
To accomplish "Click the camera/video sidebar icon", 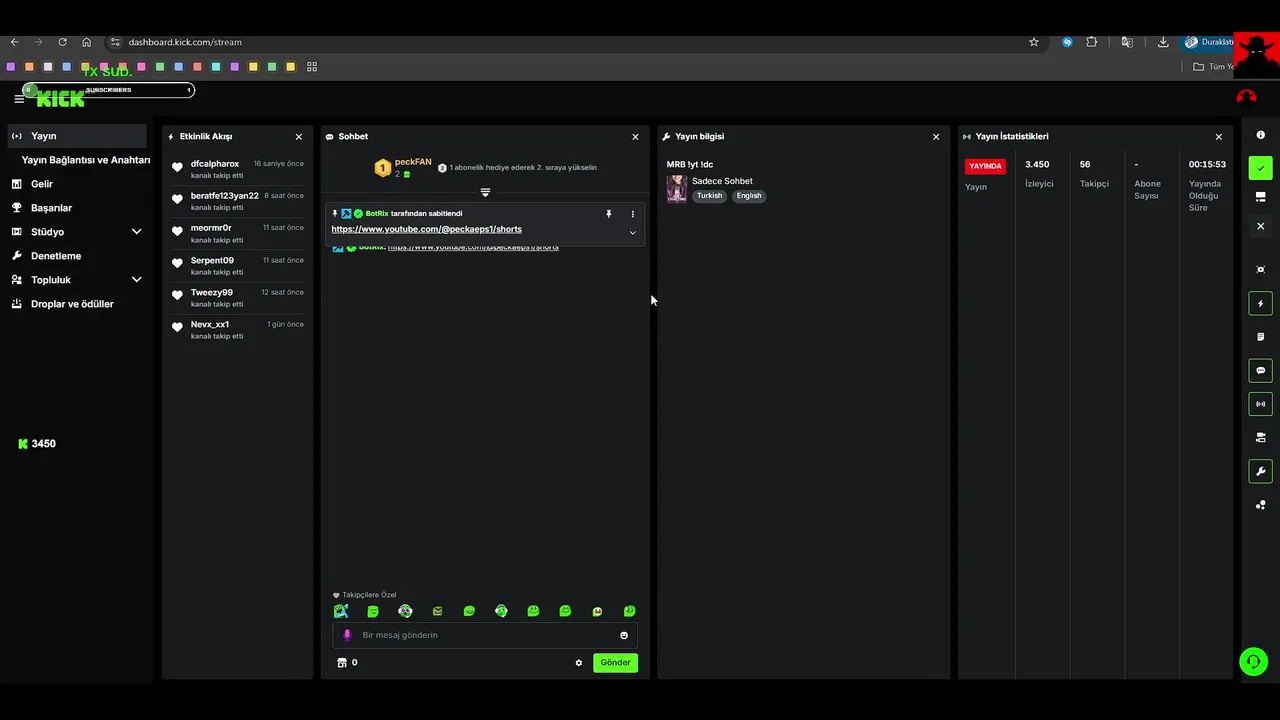I will (1260, 438).
